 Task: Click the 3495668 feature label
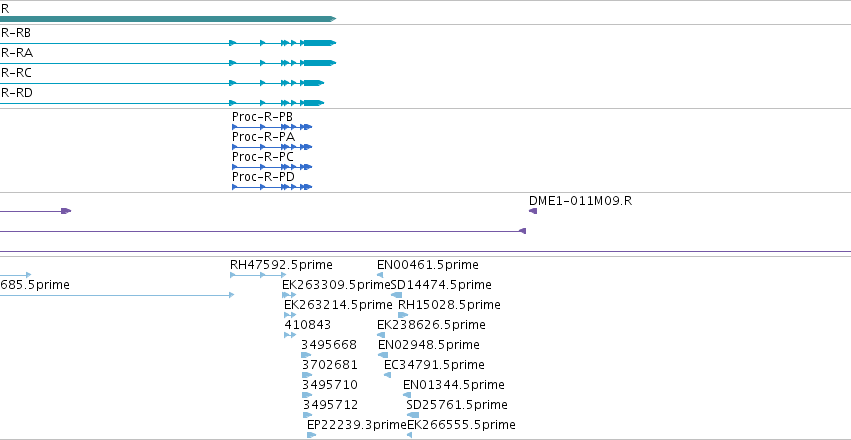click(329, 346)
